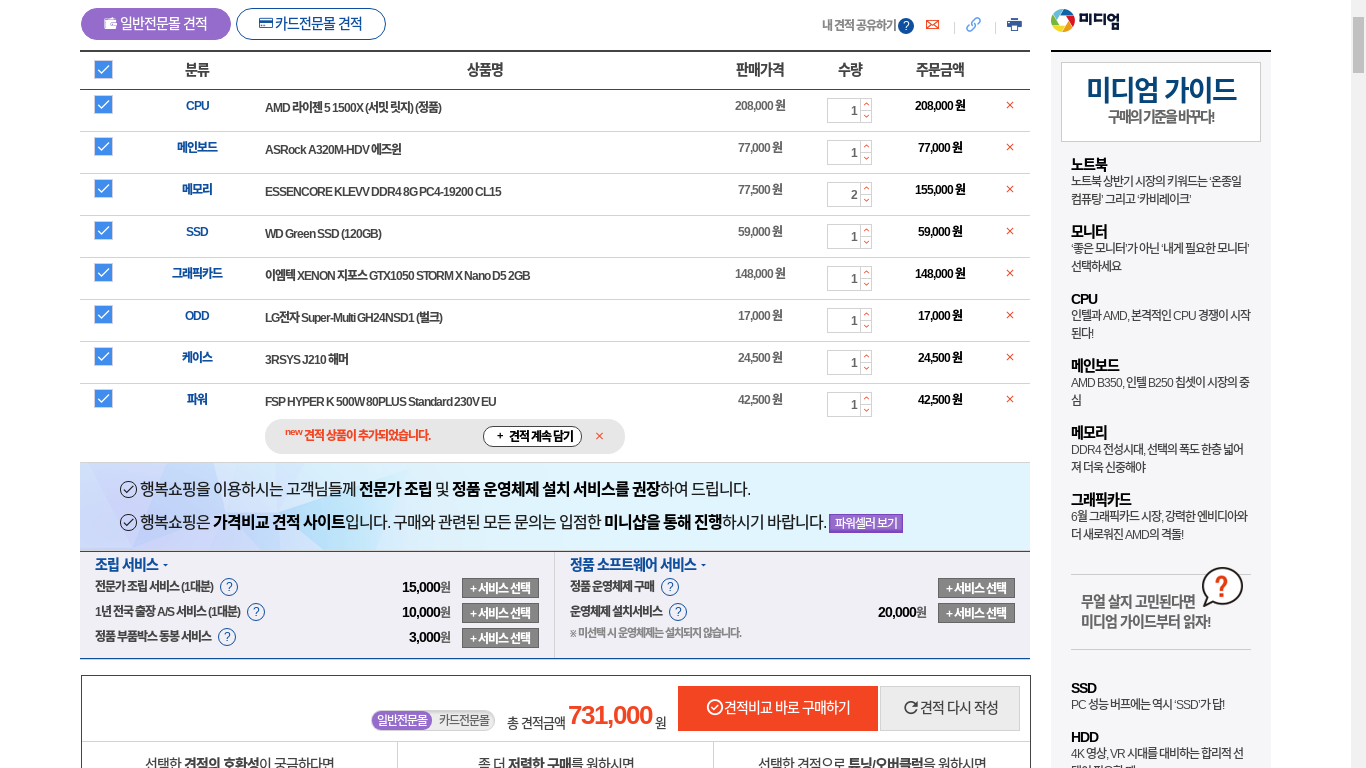Increase SSD quantity with up arrow
The width and height of the screenshot is (1366, 768).
(x=866, y=230)
